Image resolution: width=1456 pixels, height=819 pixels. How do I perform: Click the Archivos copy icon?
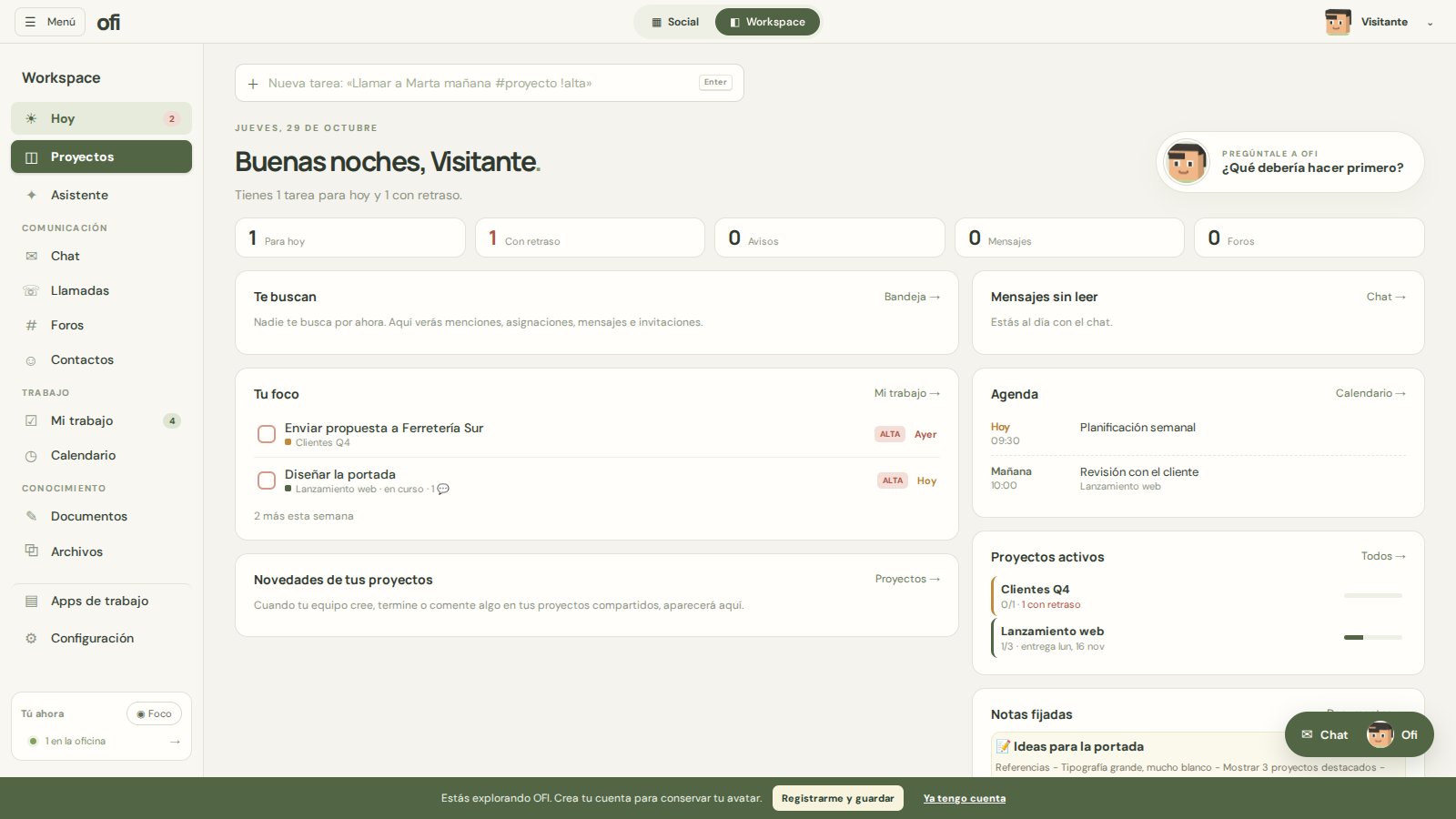pos(32,551)
